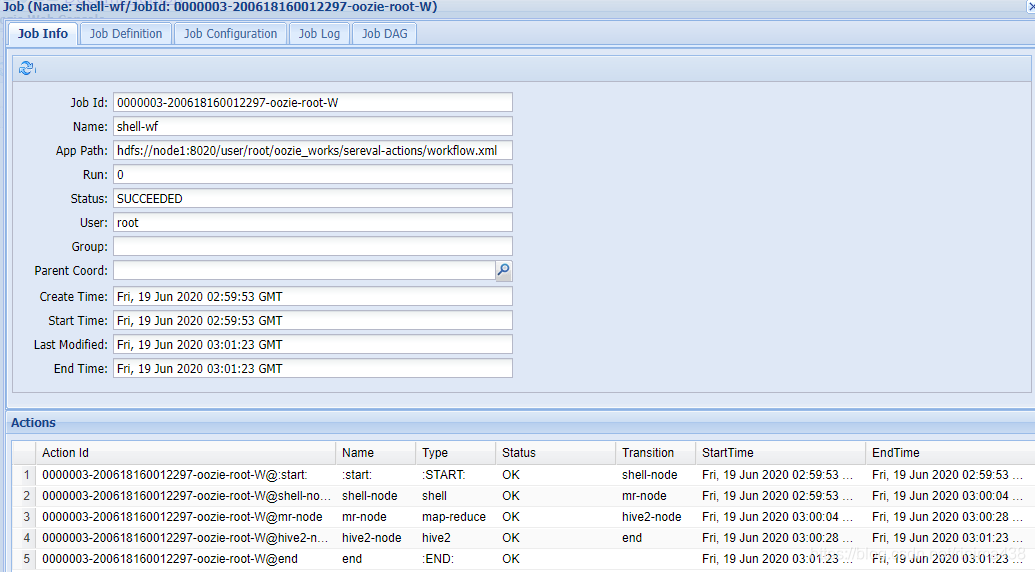Sort by the Name column header

(376, 453)
